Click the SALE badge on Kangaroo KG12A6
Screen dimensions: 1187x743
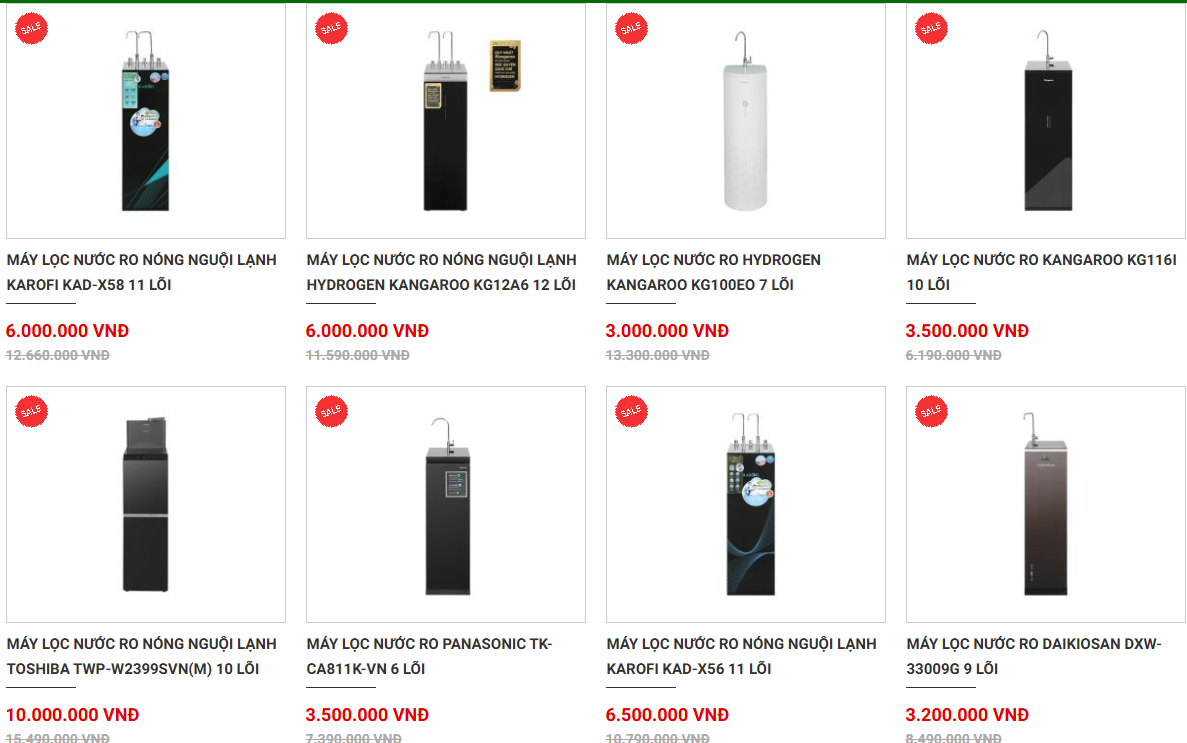click(x=332, y=28)
